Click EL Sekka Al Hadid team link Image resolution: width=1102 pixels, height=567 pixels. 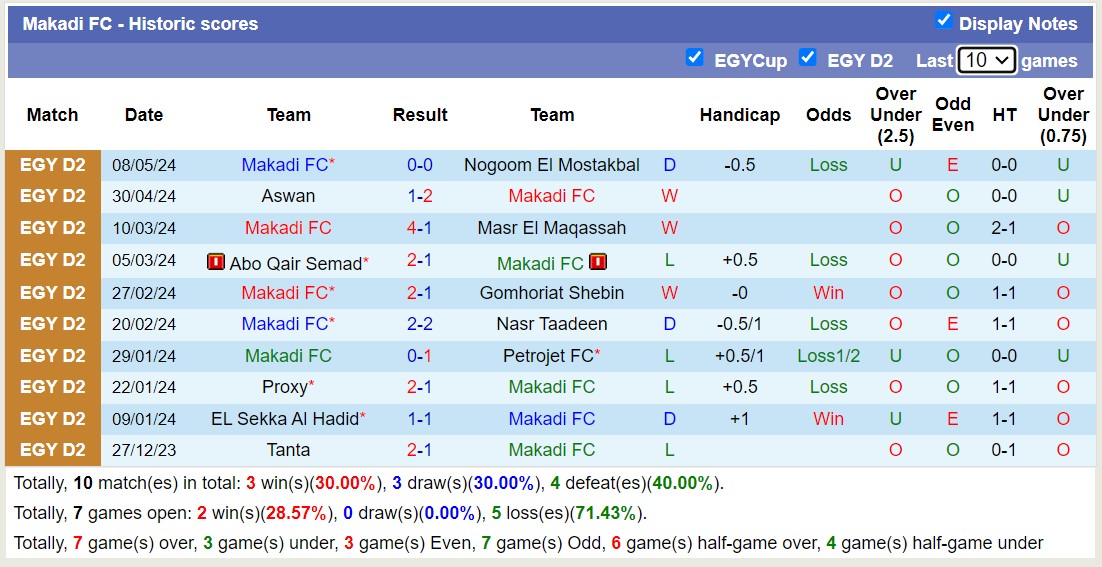285,419
